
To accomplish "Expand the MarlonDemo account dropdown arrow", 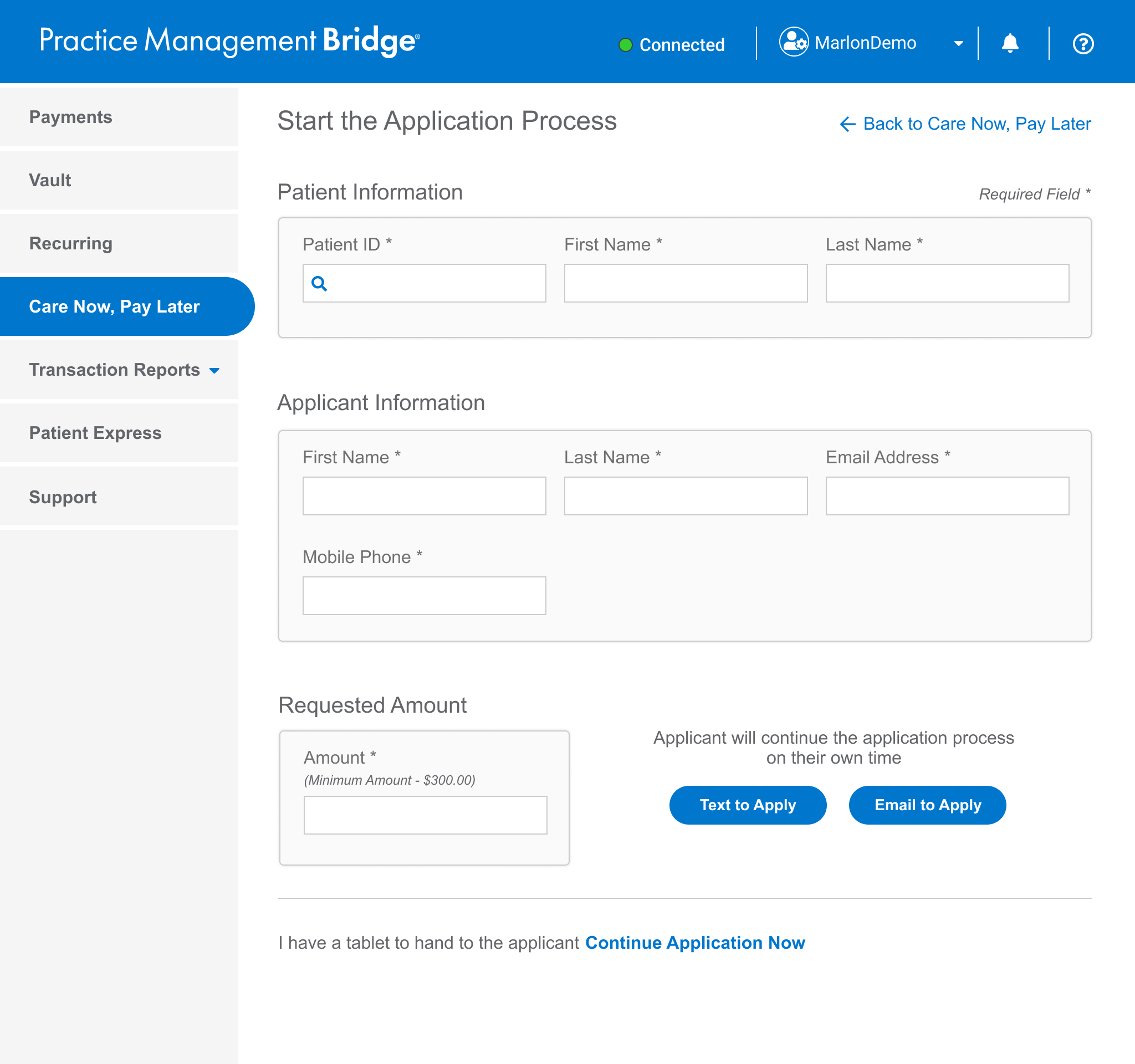I will click(x=959, y=43).
